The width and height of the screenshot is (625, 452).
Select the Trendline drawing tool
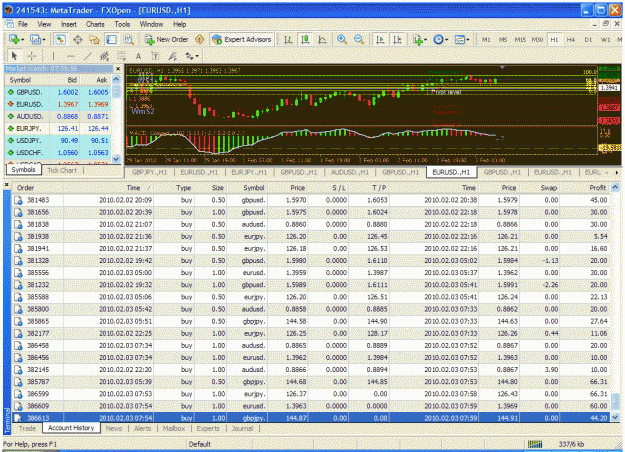click(87, 56)
